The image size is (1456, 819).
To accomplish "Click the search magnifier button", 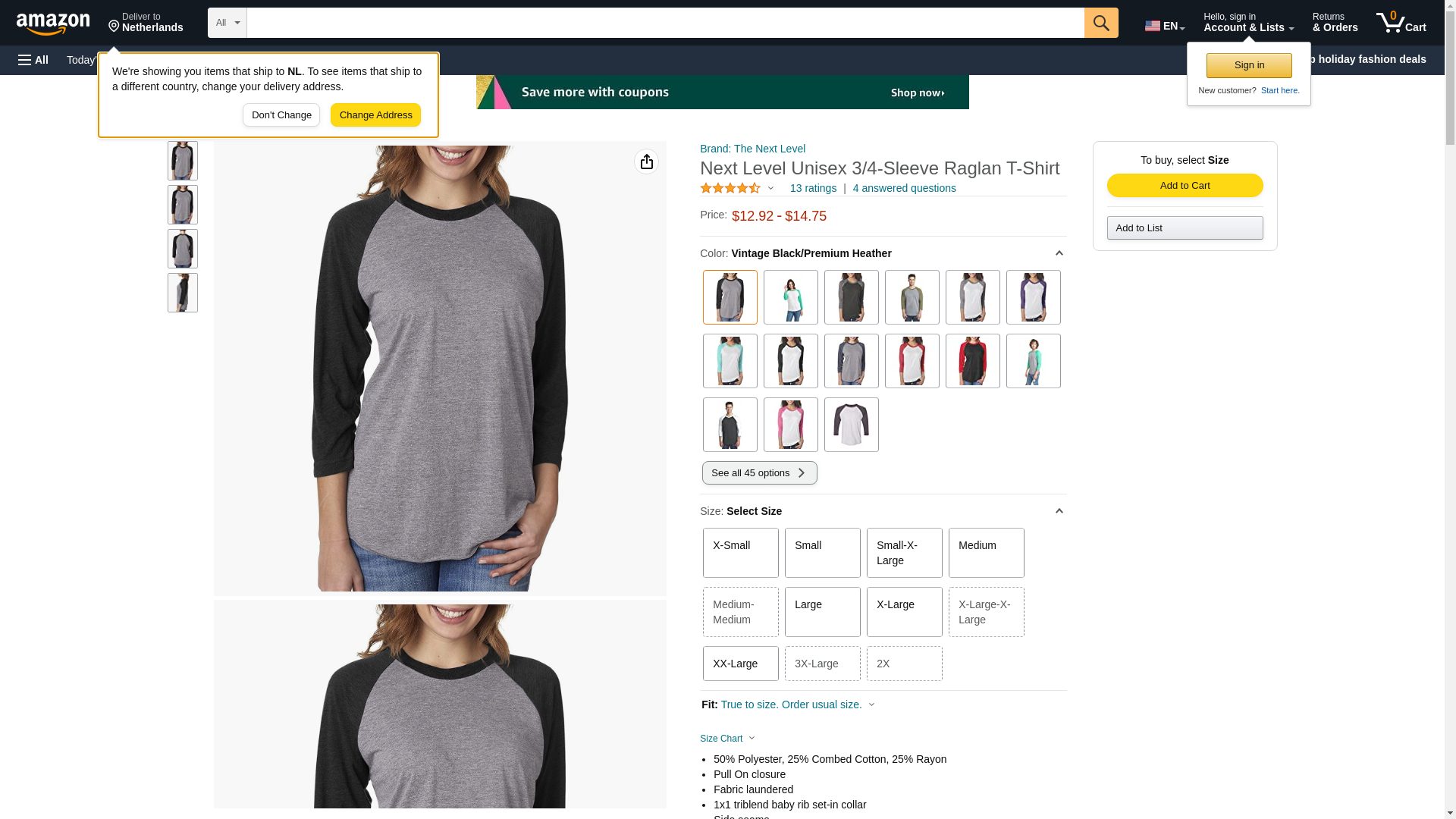I will 1100,23.
